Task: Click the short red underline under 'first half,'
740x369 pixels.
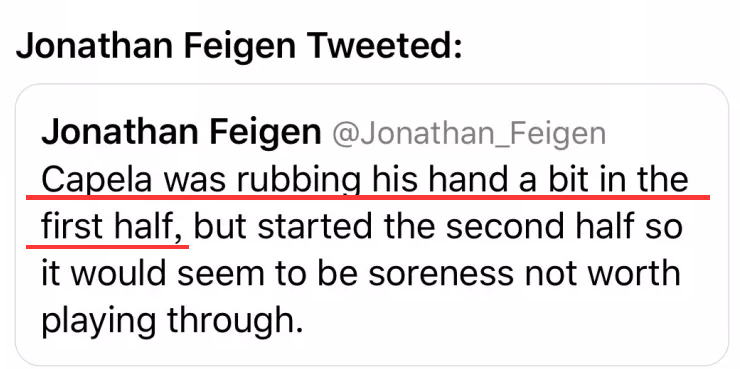Action: click(x=107, y=246)
